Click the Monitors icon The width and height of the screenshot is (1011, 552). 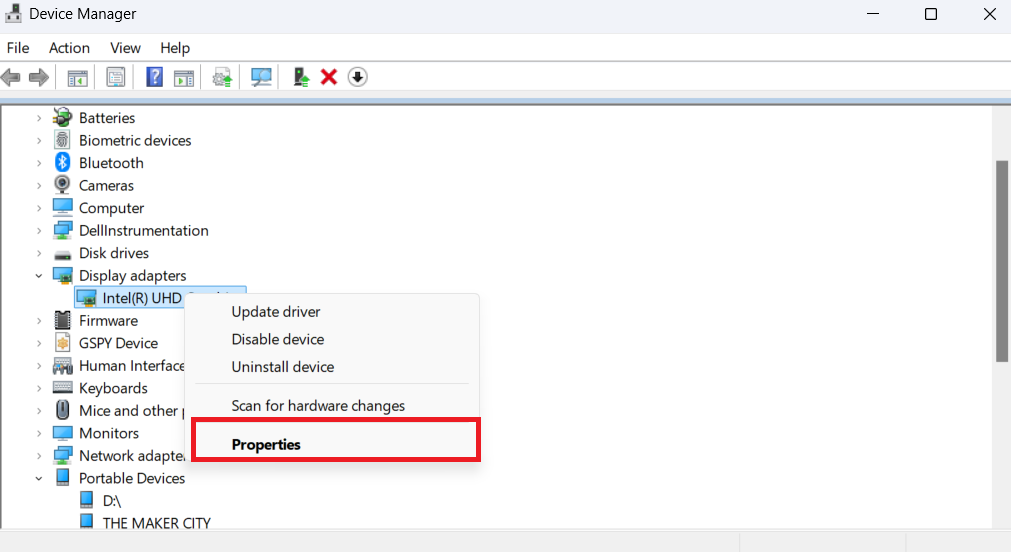coord(63,433)
